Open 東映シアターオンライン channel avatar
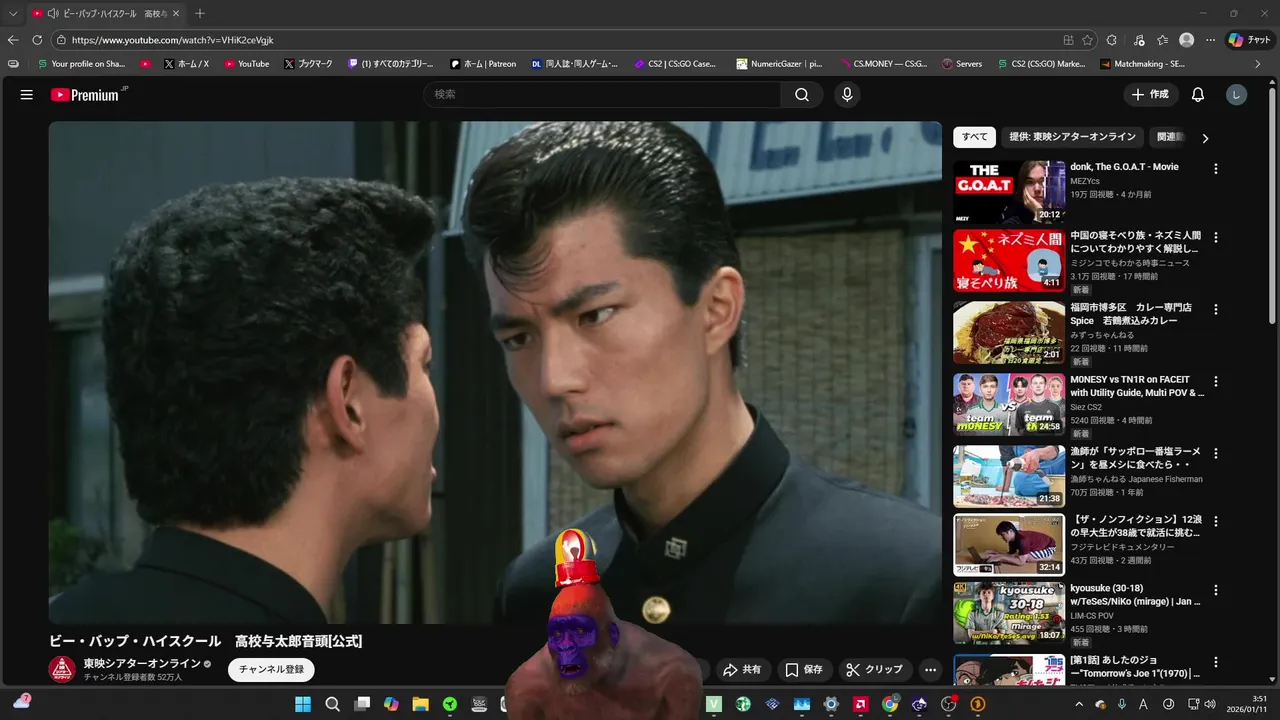This screenshot has height=720, width=1280. click(62, 670)
